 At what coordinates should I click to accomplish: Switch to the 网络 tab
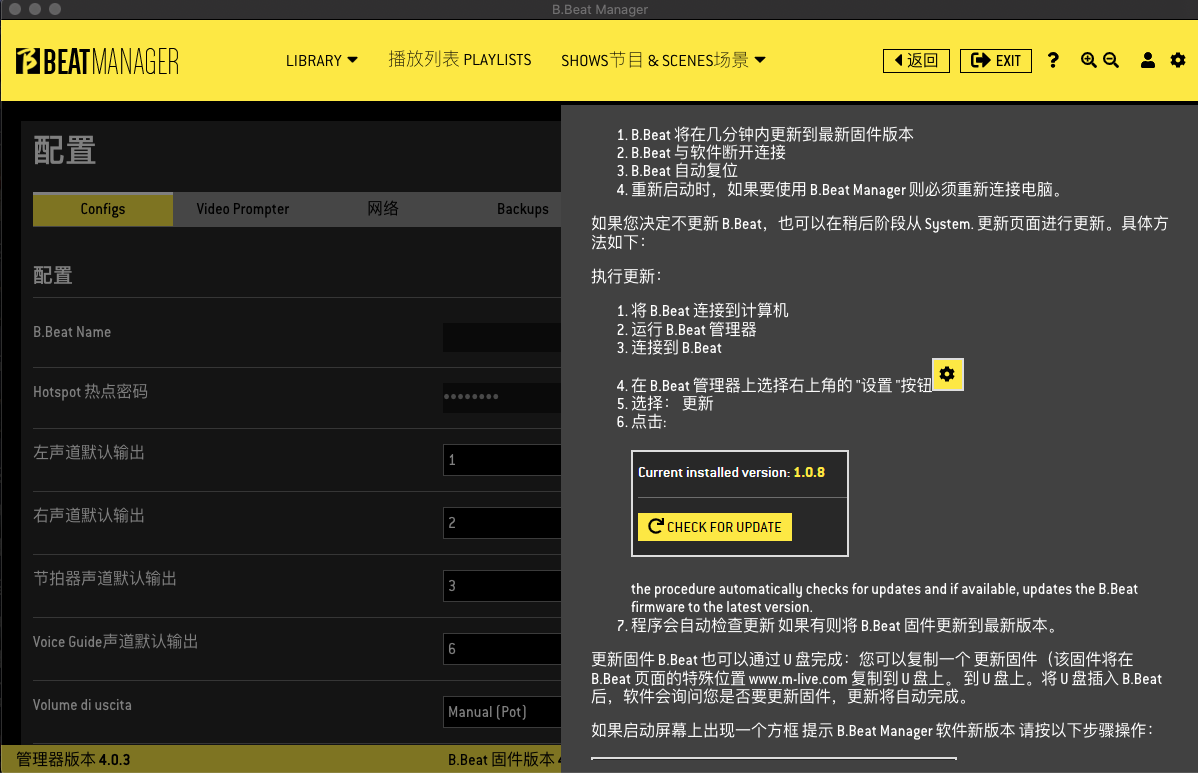point(383,209)
